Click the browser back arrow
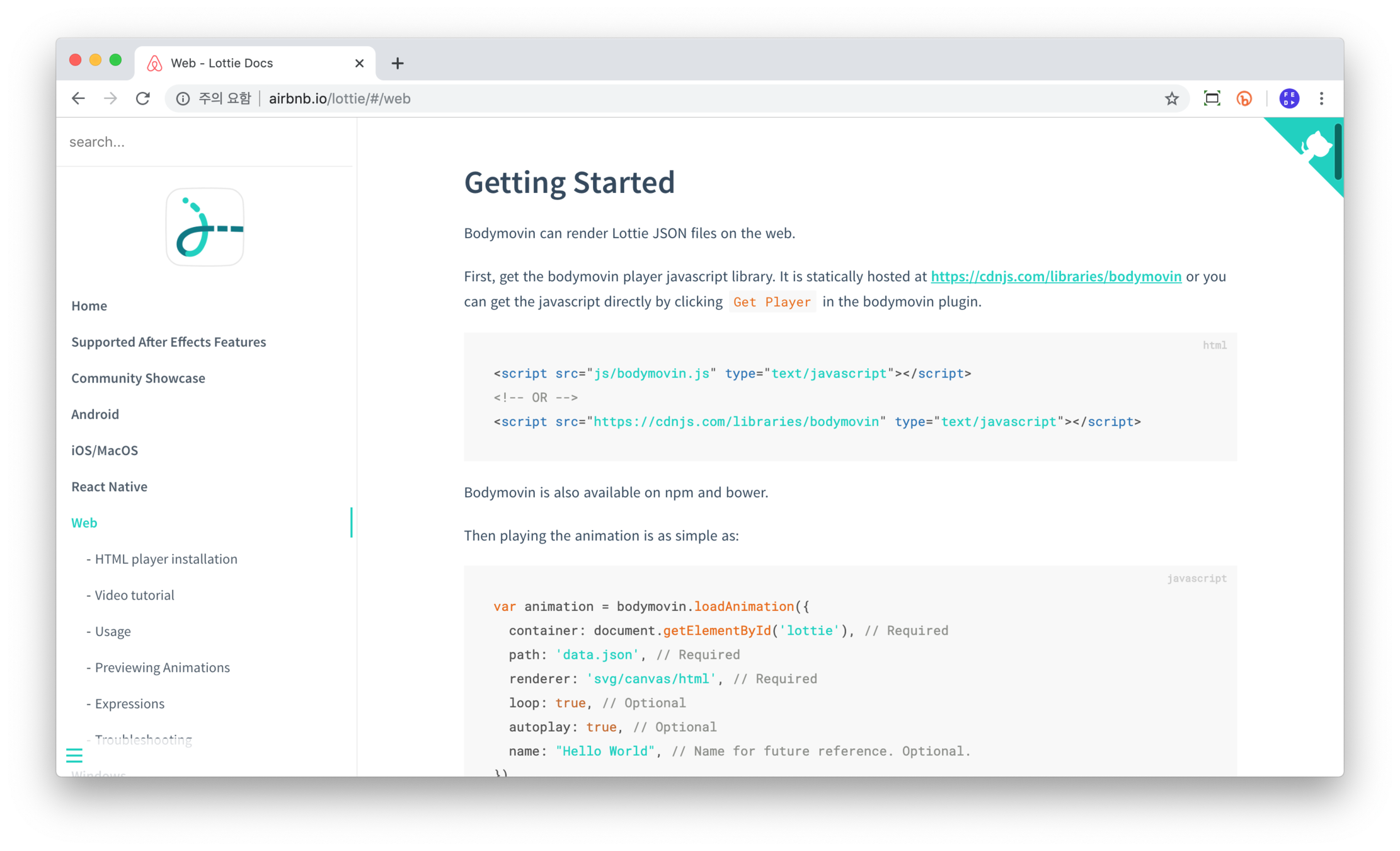The height and width of the screenshot is (851, 1400). 78,98
